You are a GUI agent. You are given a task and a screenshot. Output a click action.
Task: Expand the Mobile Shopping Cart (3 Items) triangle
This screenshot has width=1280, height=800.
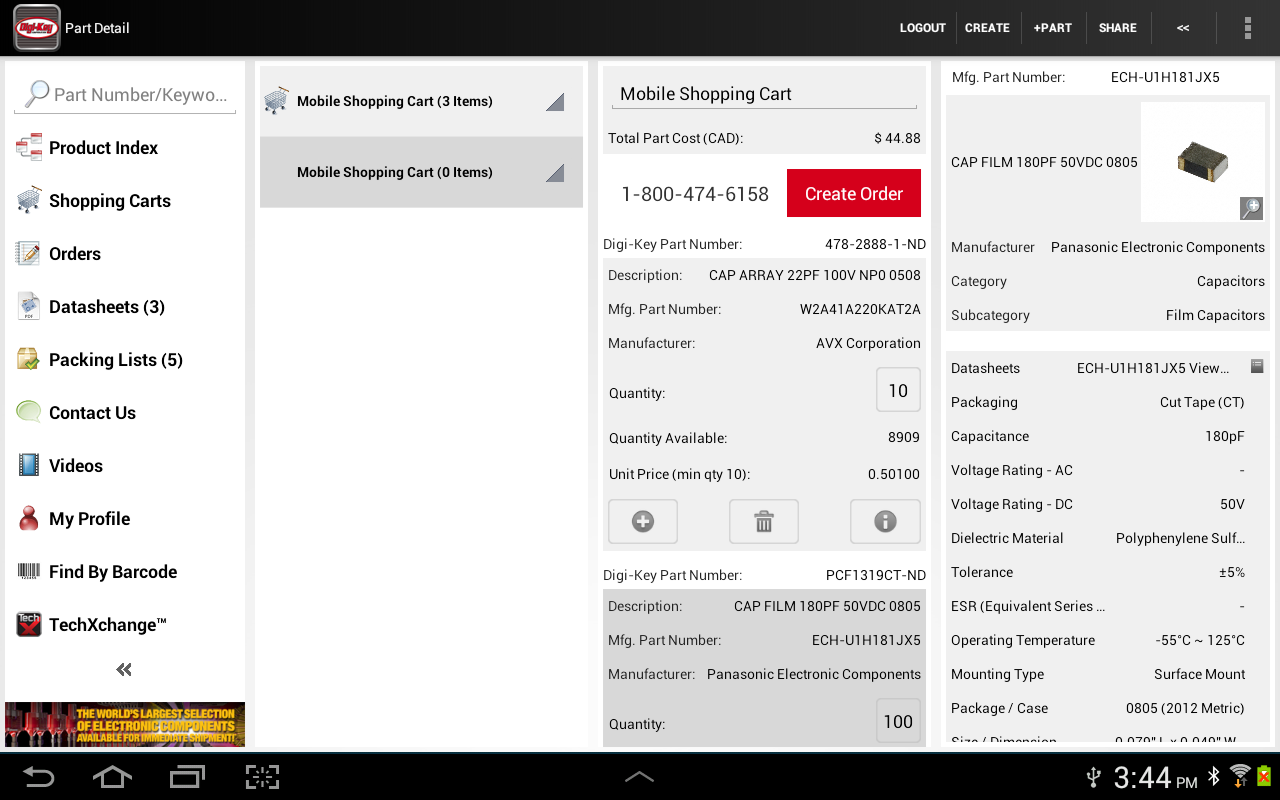pos(555,100)
